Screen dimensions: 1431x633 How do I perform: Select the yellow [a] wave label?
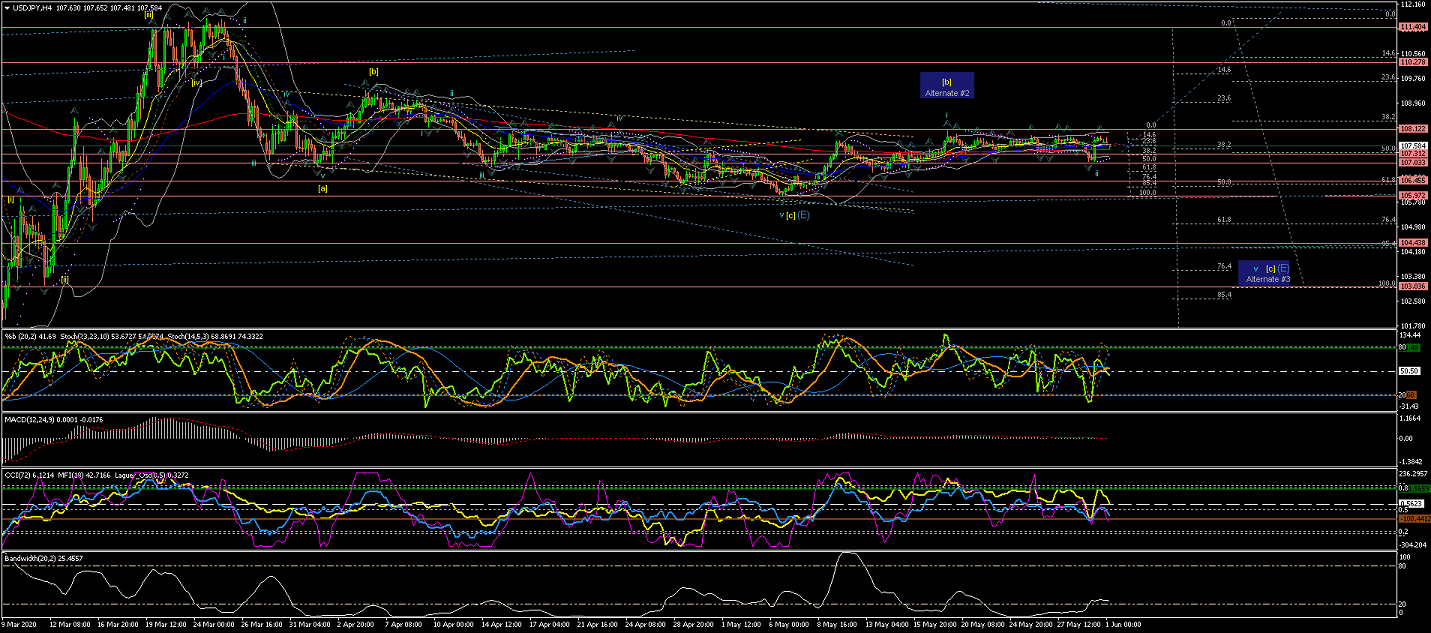pos(322,188)
